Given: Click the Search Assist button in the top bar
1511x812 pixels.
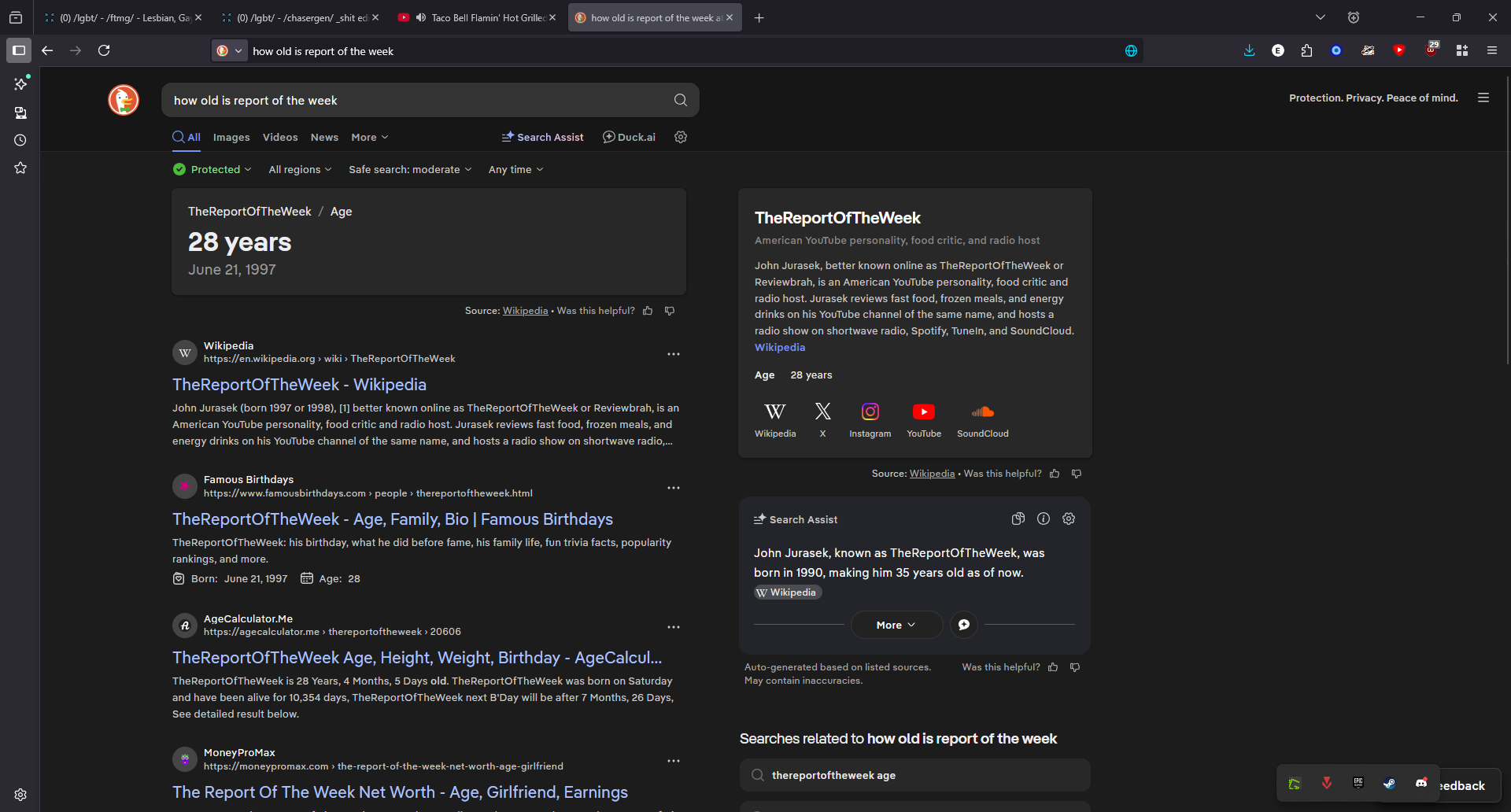Looking at the screenshot, I should 543,137.
